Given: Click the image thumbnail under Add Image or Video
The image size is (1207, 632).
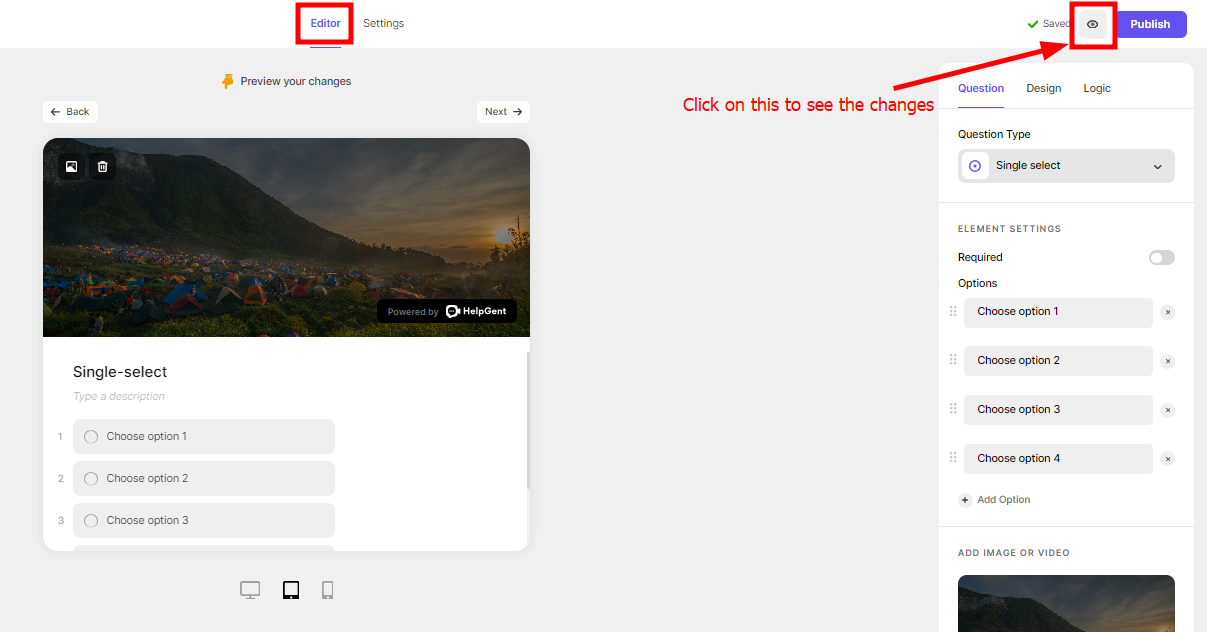Looking at the screenshot, I should 1066,603.
